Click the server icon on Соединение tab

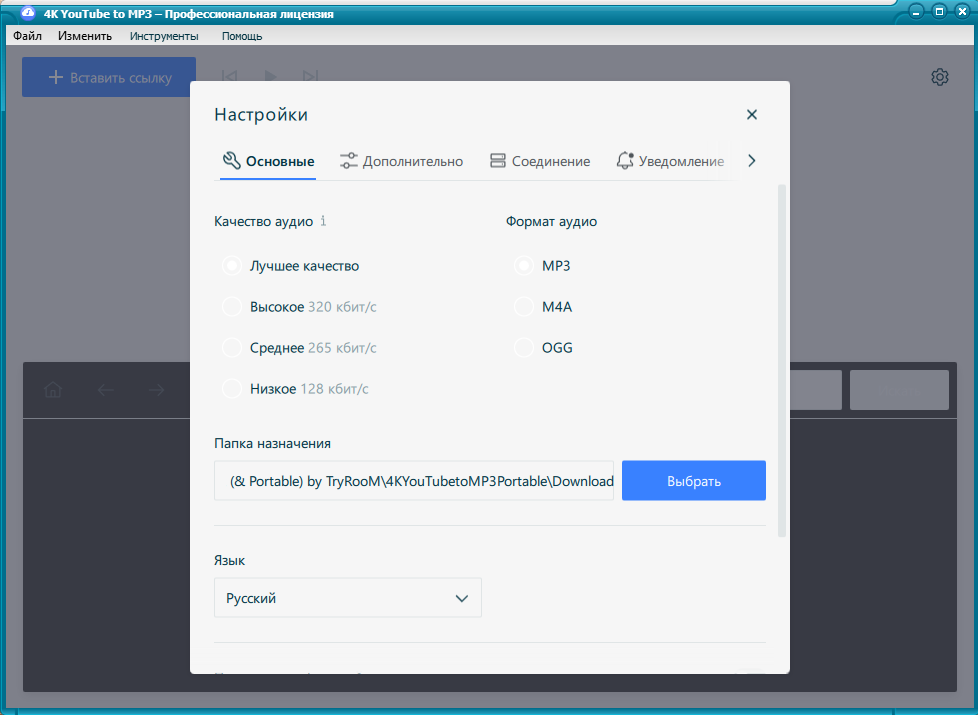[x=498, y=161]
